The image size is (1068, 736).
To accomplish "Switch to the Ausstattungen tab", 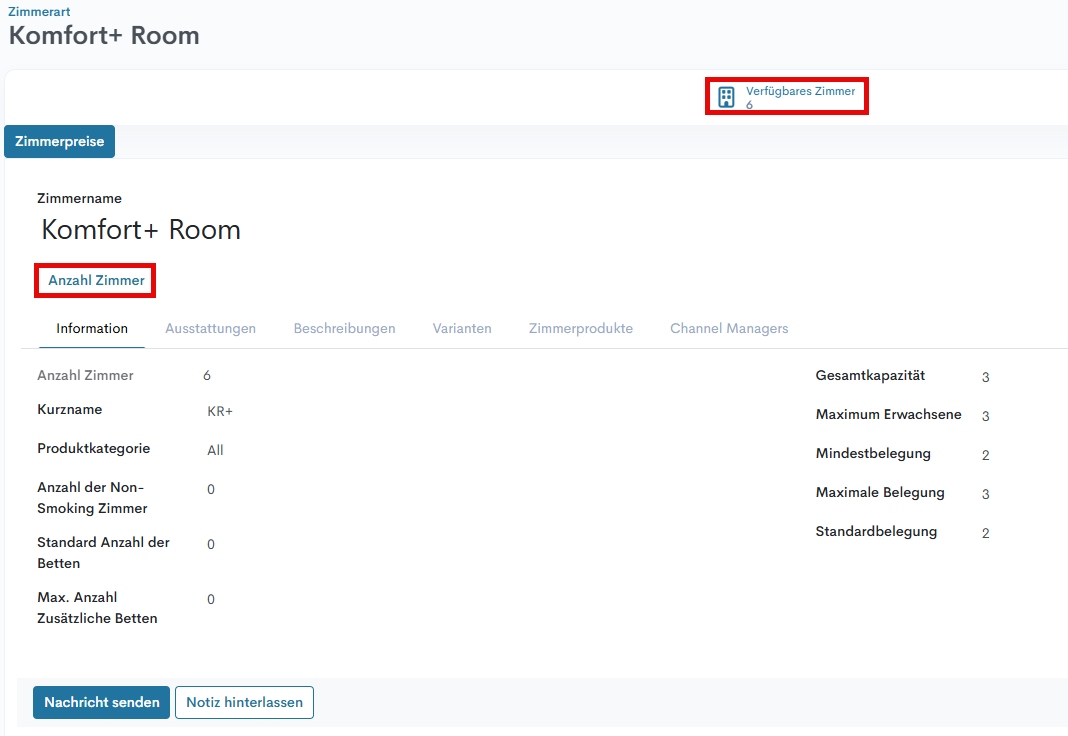I will pyautogui.click(x=210, y=328).
